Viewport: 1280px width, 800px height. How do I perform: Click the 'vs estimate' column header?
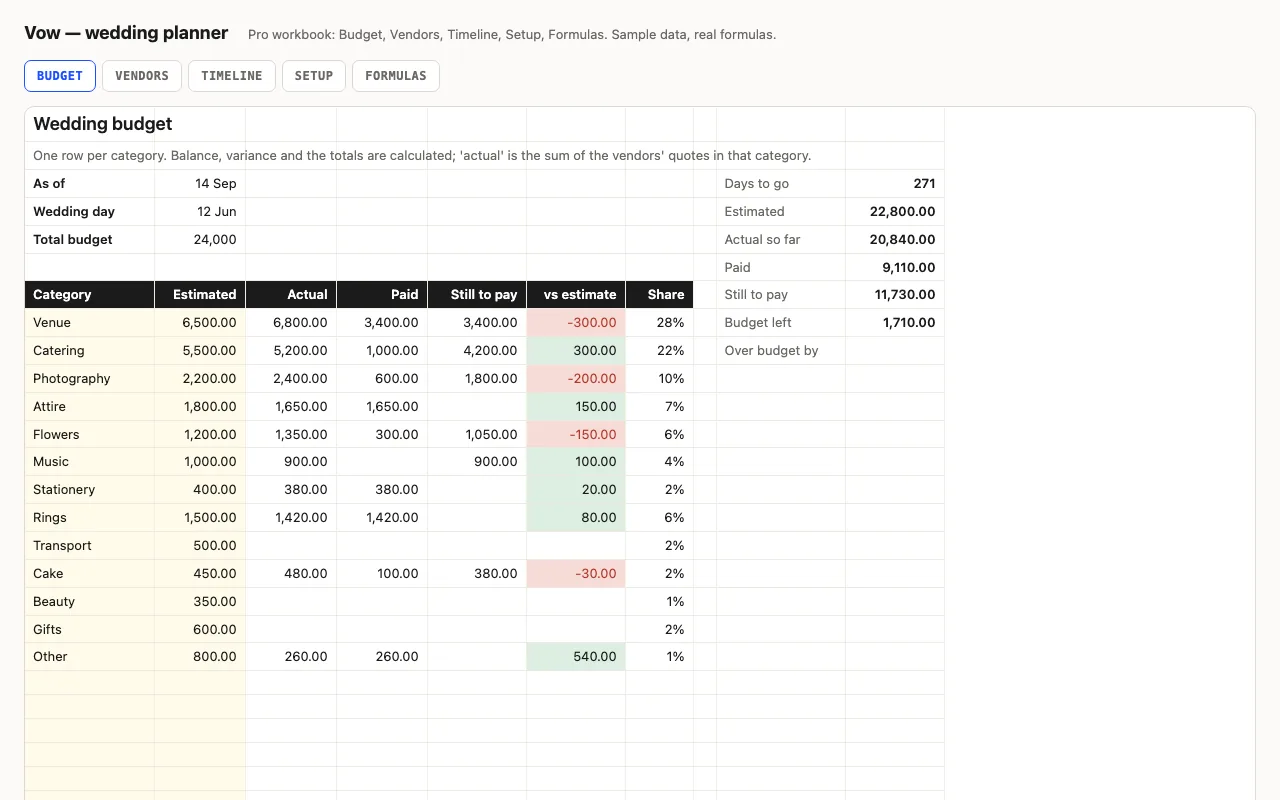point(576,295)
